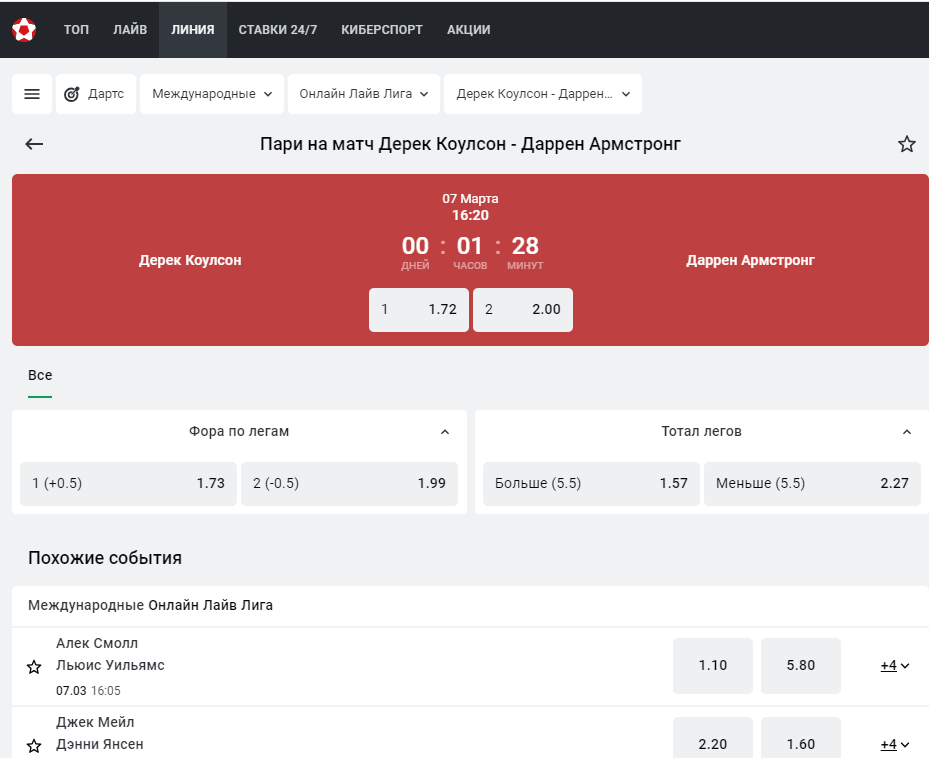Go to the ЛАЙВ tab
Image resolution: width=929 pixels, height=758 pixels.
[130, 29]
